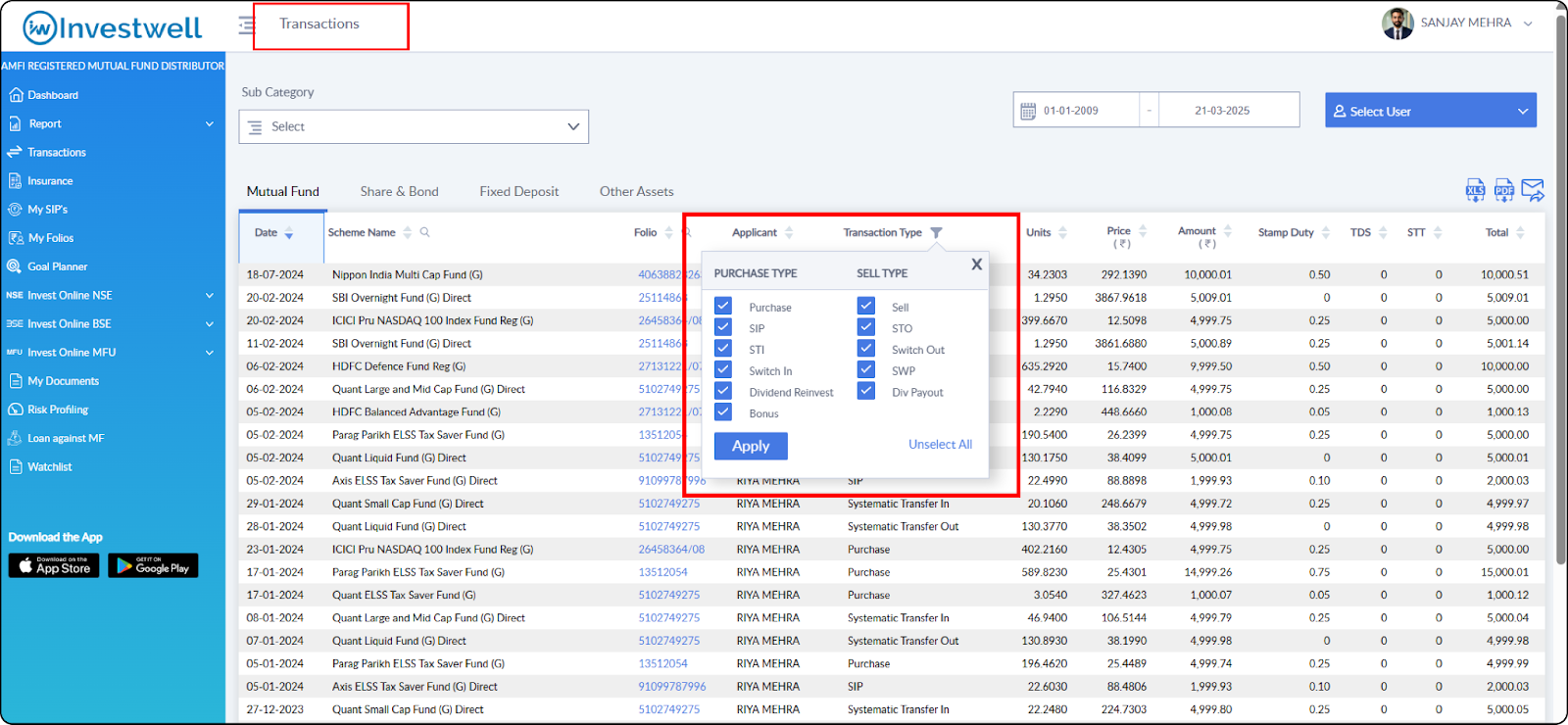Viewport: 1568px width, 725px height.
Task: Expand Invest Online BSE menu
Action: pyautogui.click(x=112, y=323)
